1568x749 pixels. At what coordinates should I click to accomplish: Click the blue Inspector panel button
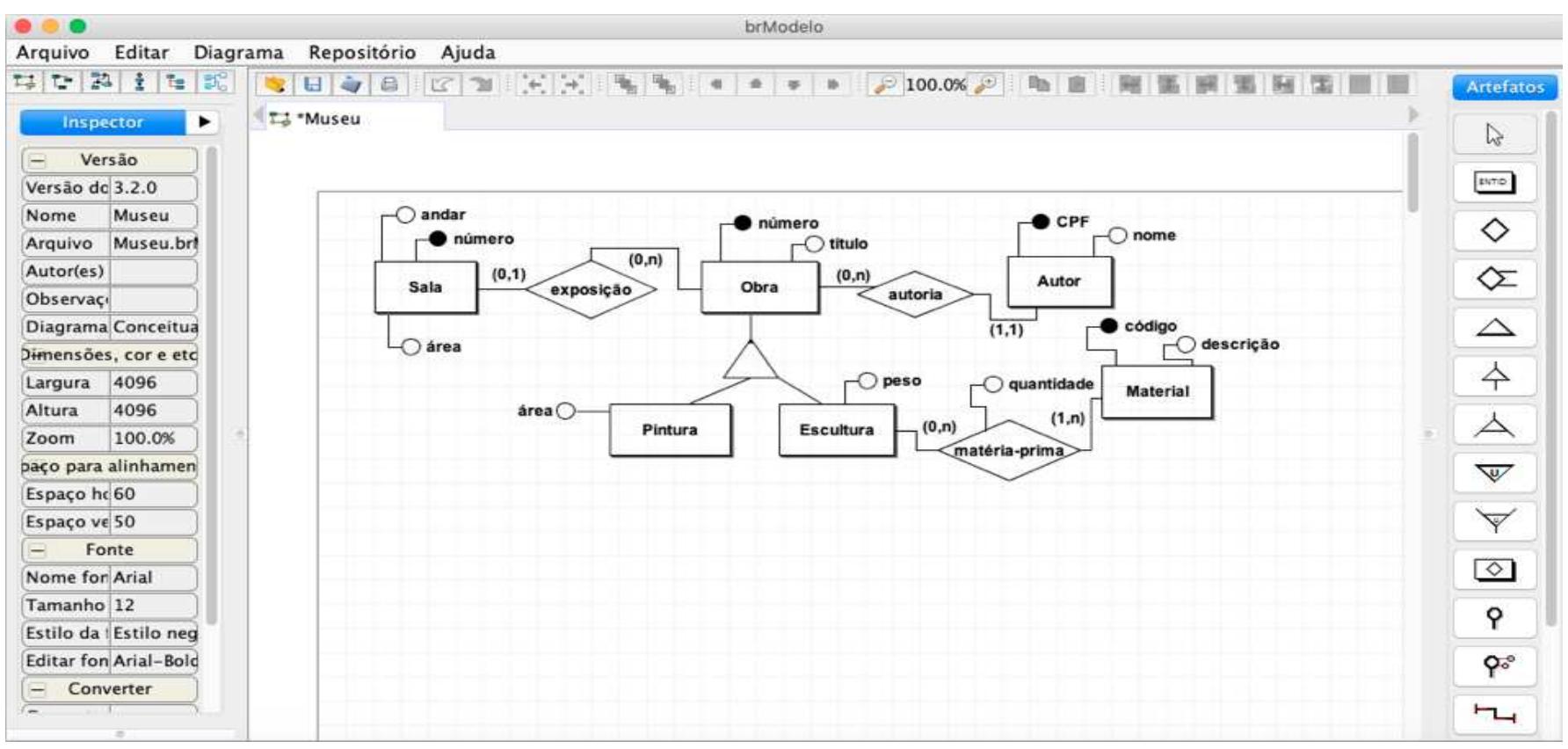pos(103,122)
